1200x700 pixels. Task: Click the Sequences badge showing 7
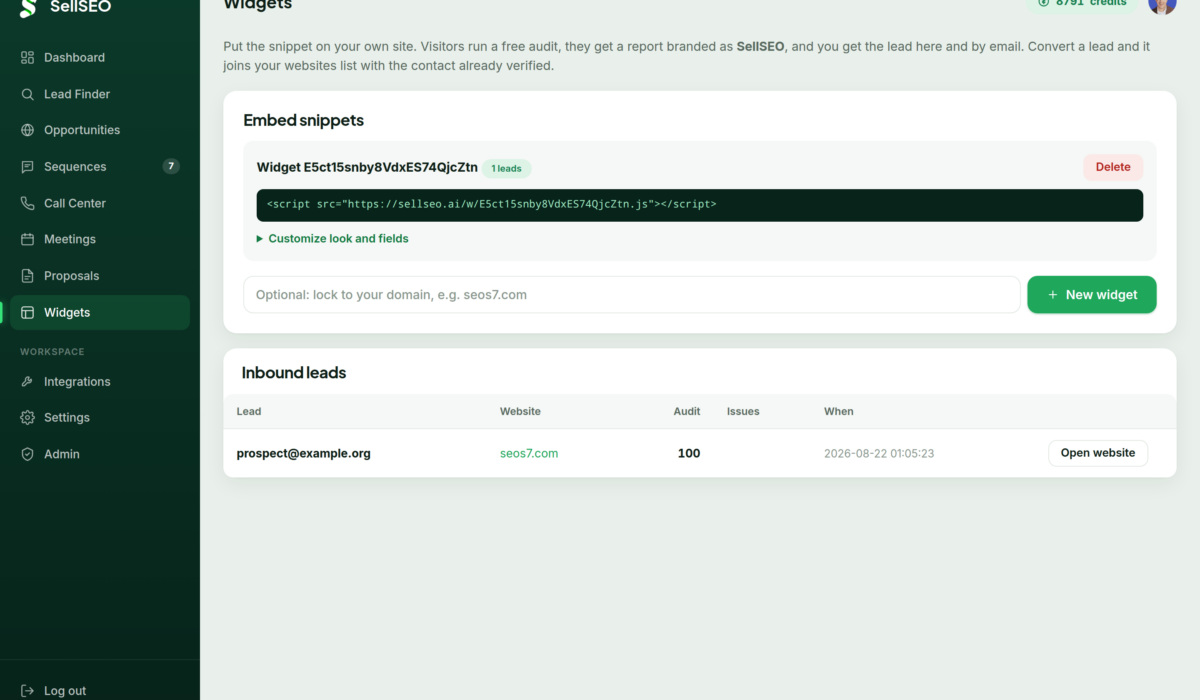171,166
